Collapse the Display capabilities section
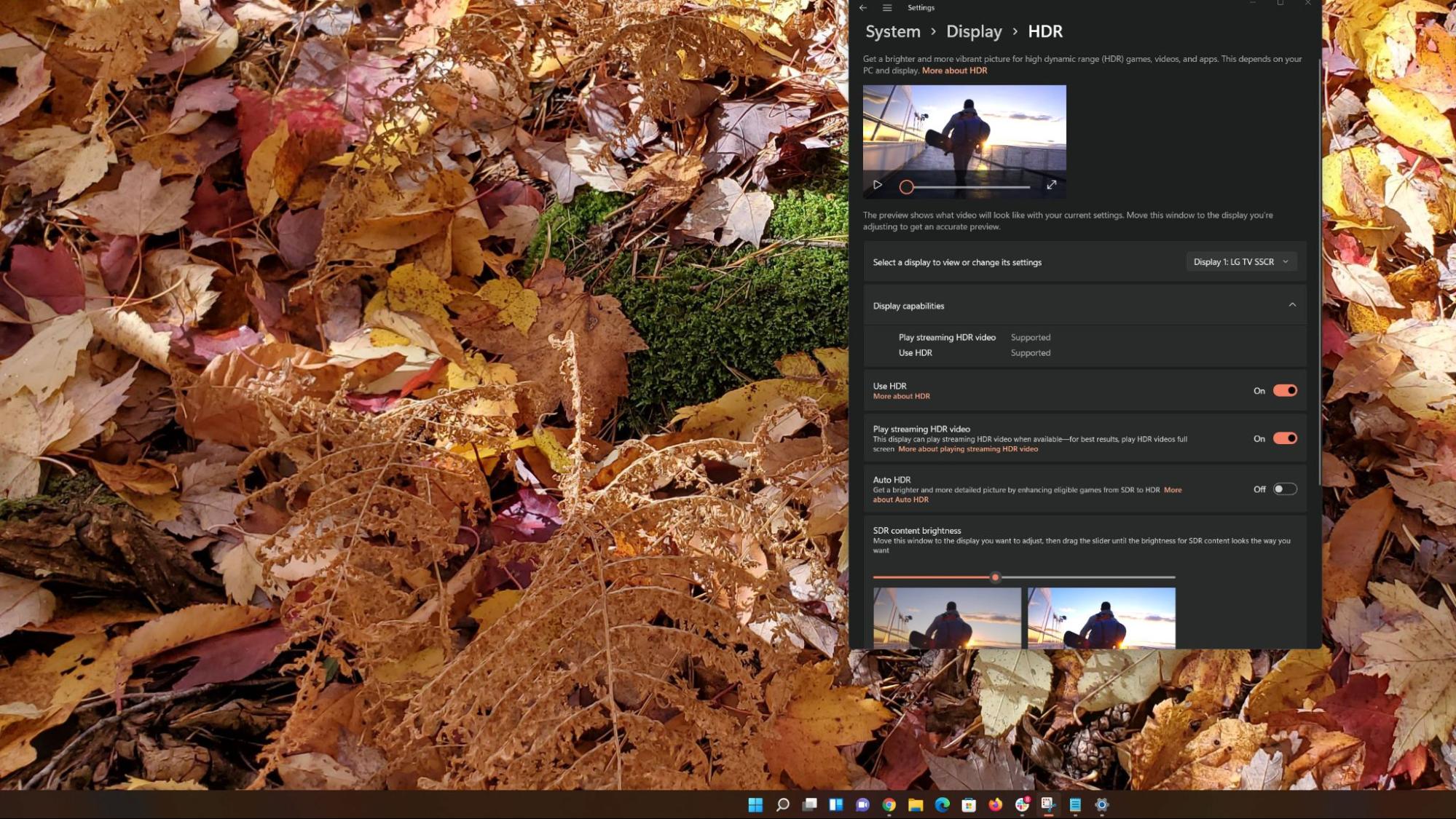1456x819 pixels. click(x=1293, y=305)
